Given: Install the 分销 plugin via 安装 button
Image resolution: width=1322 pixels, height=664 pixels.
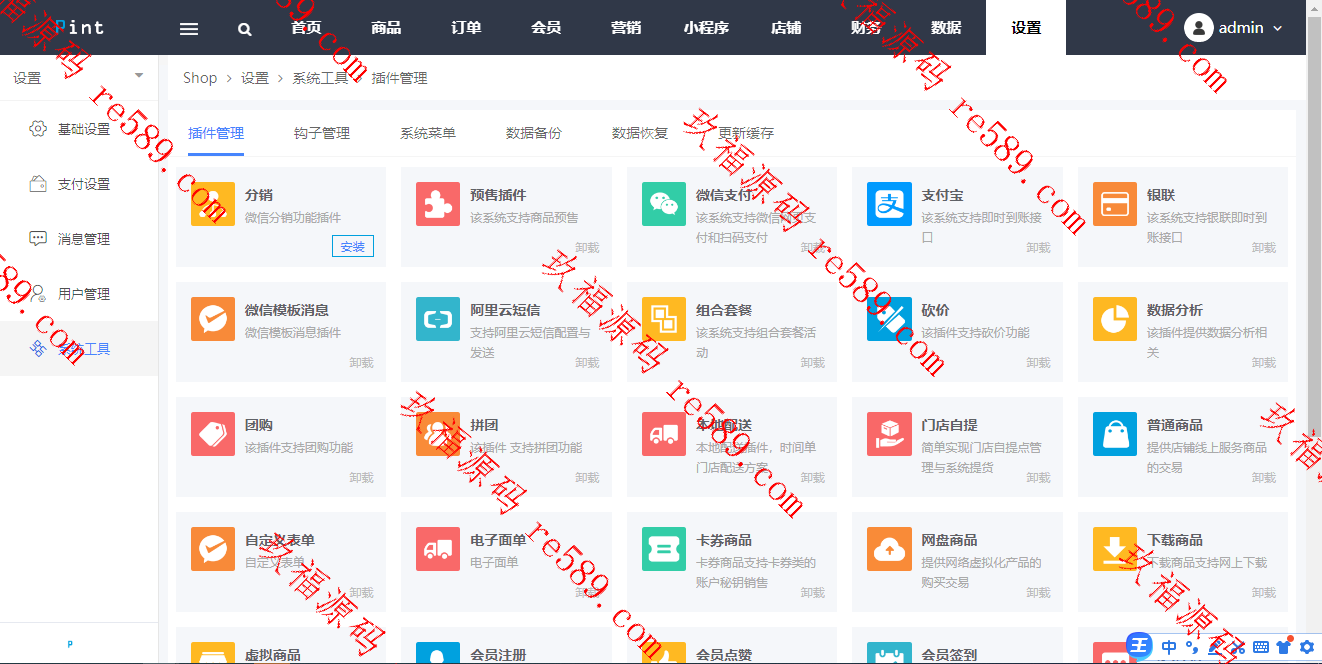Looking at the screenshot, I should click(x=353, y=246).
